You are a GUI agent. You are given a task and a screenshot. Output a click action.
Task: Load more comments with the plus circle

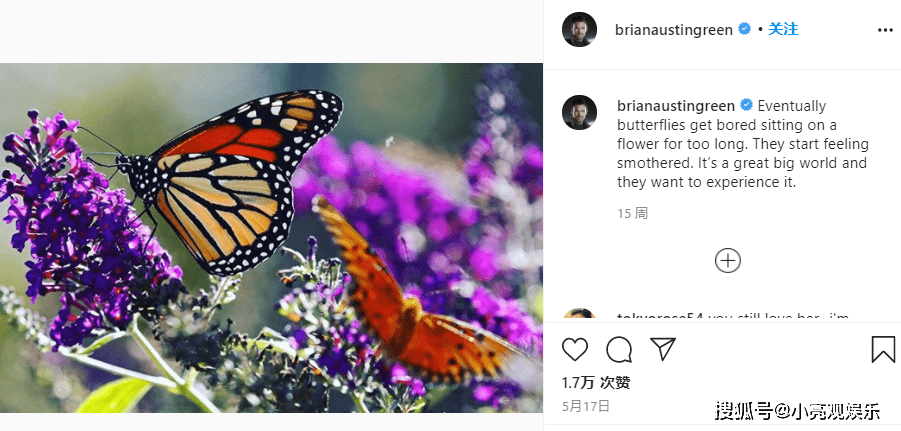727,261
